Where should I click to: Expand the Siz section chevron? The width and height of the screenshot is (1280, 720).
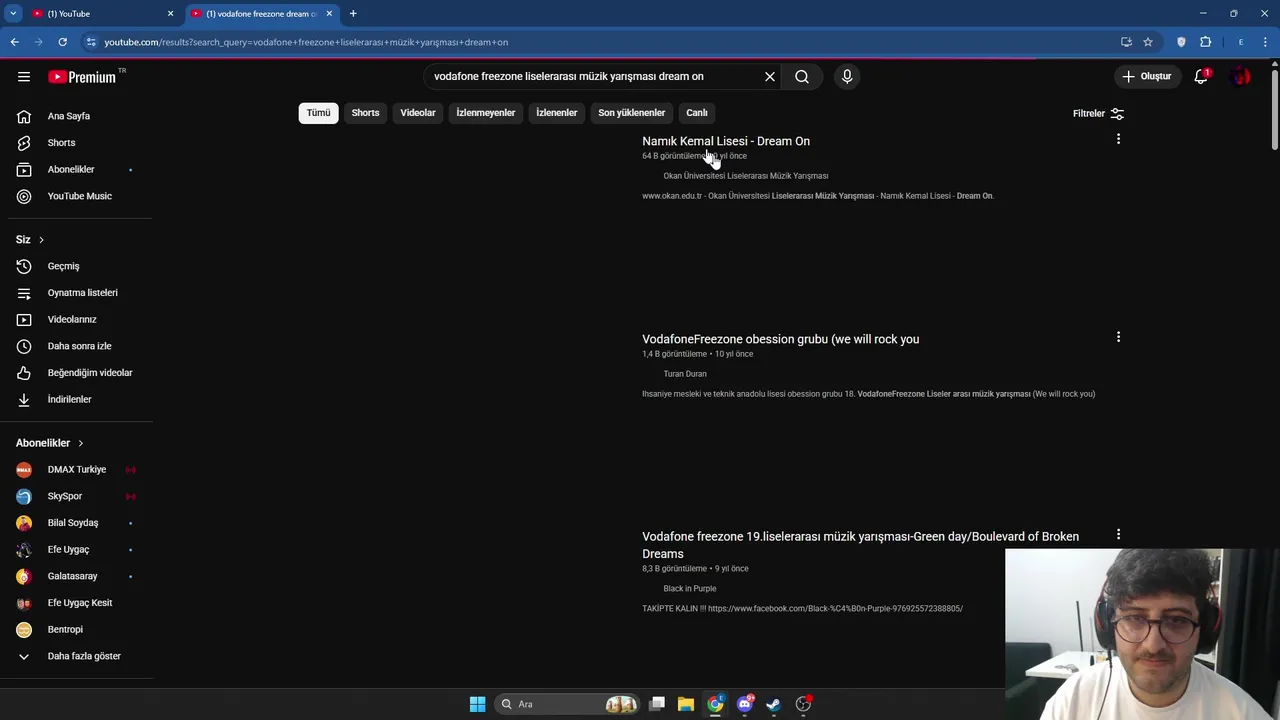(41, 240)
